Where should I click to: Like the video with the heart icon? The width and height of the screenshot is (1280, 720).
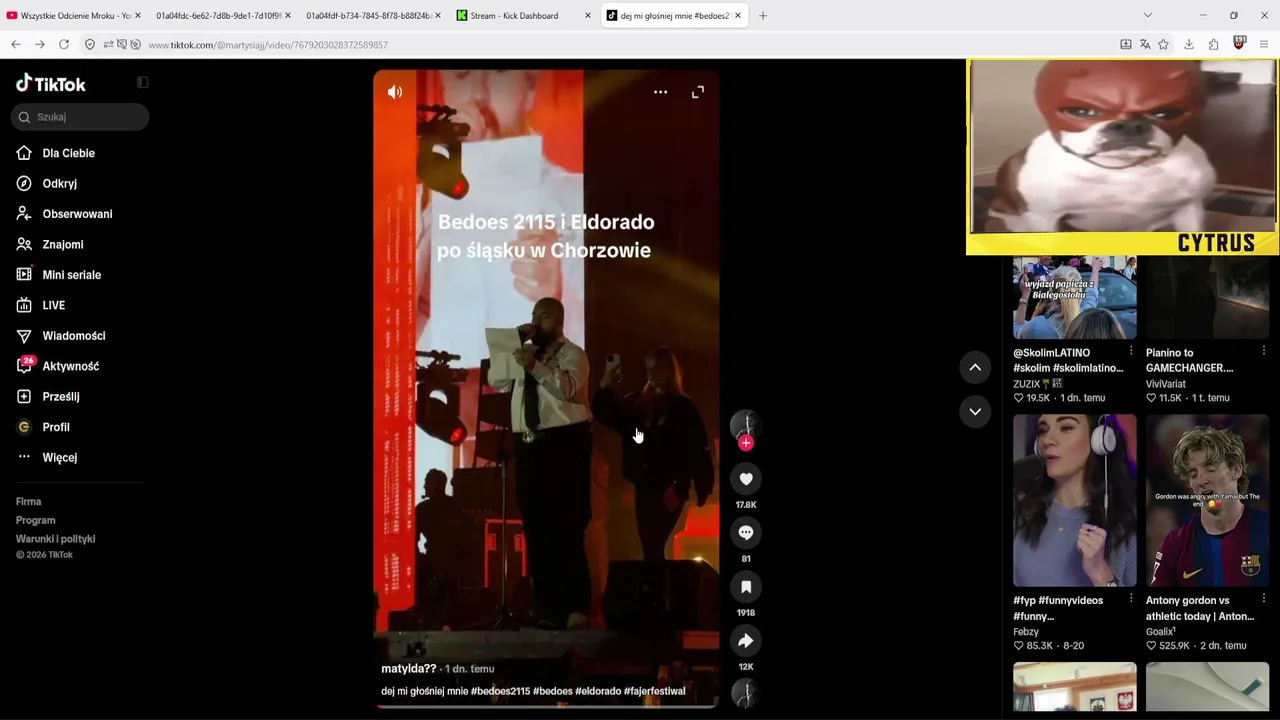(x=746, y=479)
